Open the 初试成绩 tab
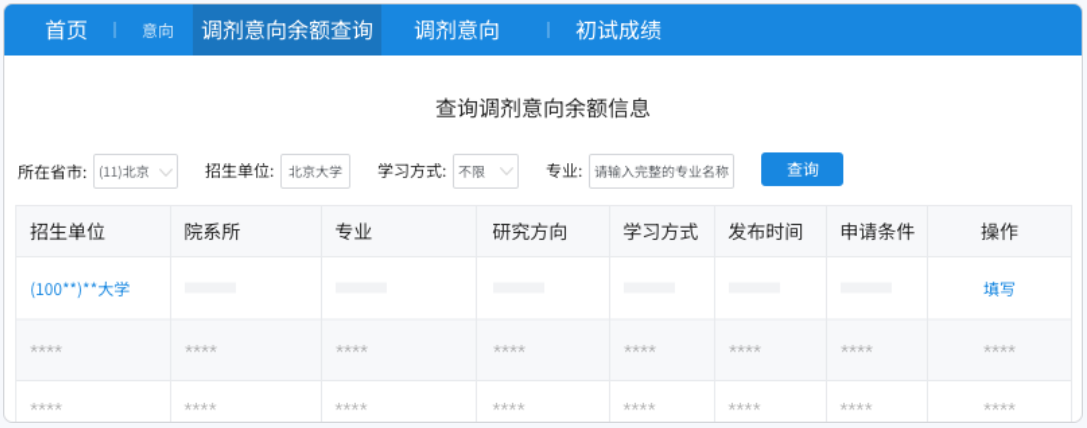The width and height of the screenshot is (1087, 428). 618,30
